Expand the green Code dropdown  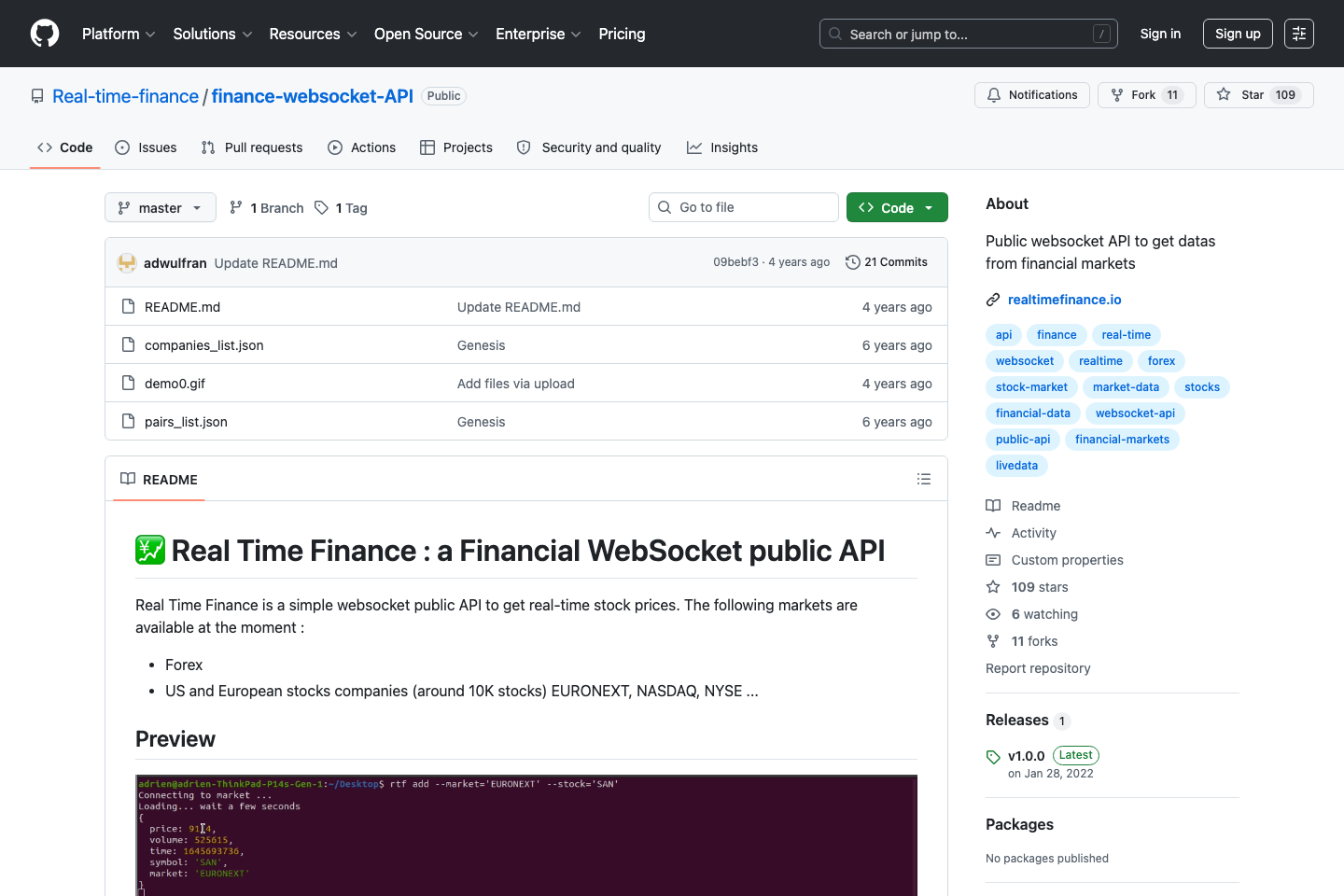(x=929, y=207)
